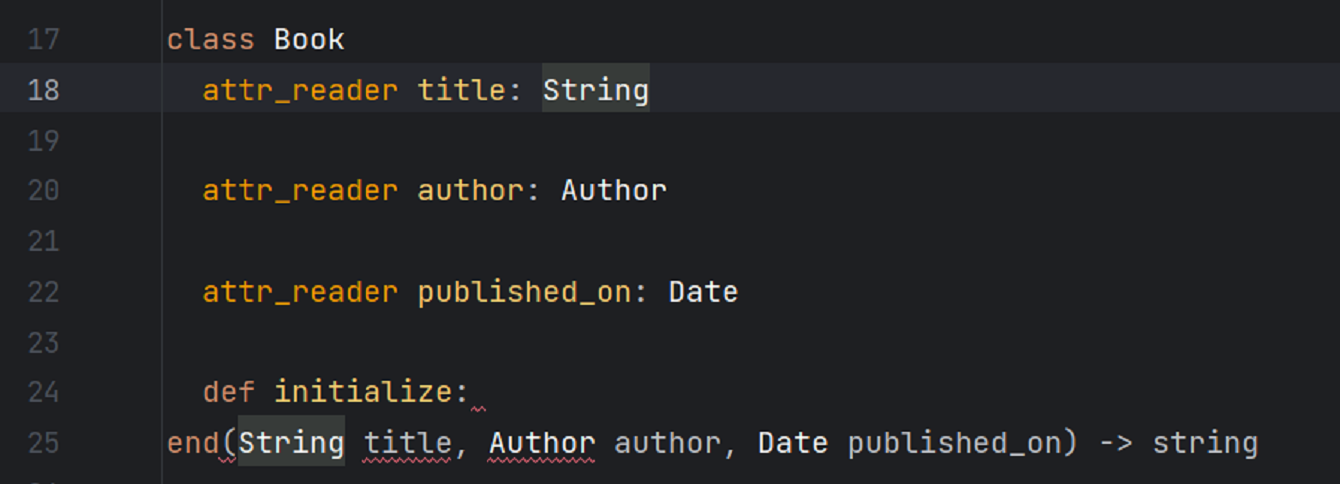
Task: Click published_on attribute name on line 22
Action: pos(524,292)
